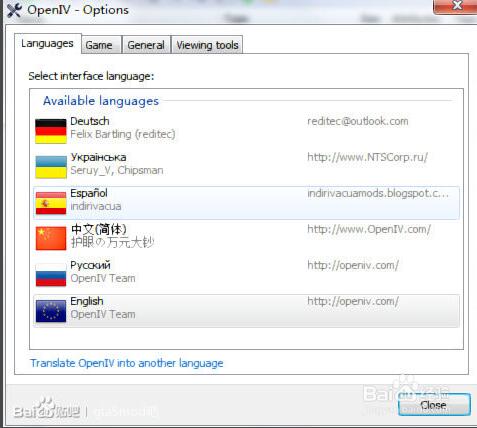The image size is (477, 428).
Task: Click OpenIV Team under Русский
Action: pyautogui.click(x=103, y=278)
